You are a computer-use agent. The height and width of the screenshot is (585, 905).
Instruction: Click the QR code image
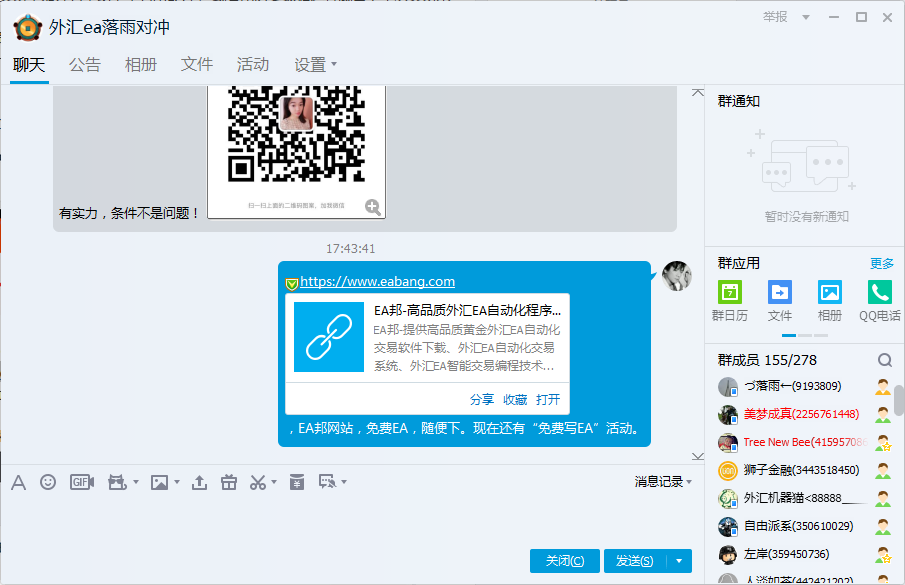coord(296,151)
